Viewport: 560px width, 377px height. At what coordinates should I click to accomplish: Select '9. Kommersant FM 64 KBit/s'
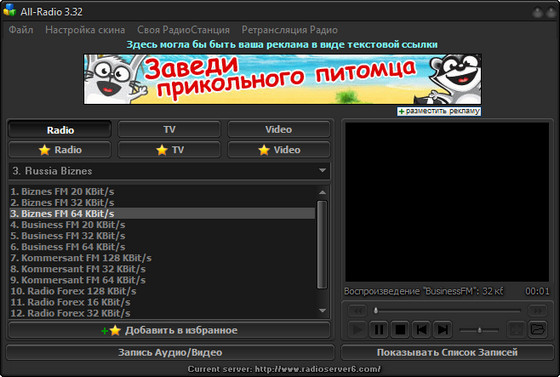pos(162,280)
